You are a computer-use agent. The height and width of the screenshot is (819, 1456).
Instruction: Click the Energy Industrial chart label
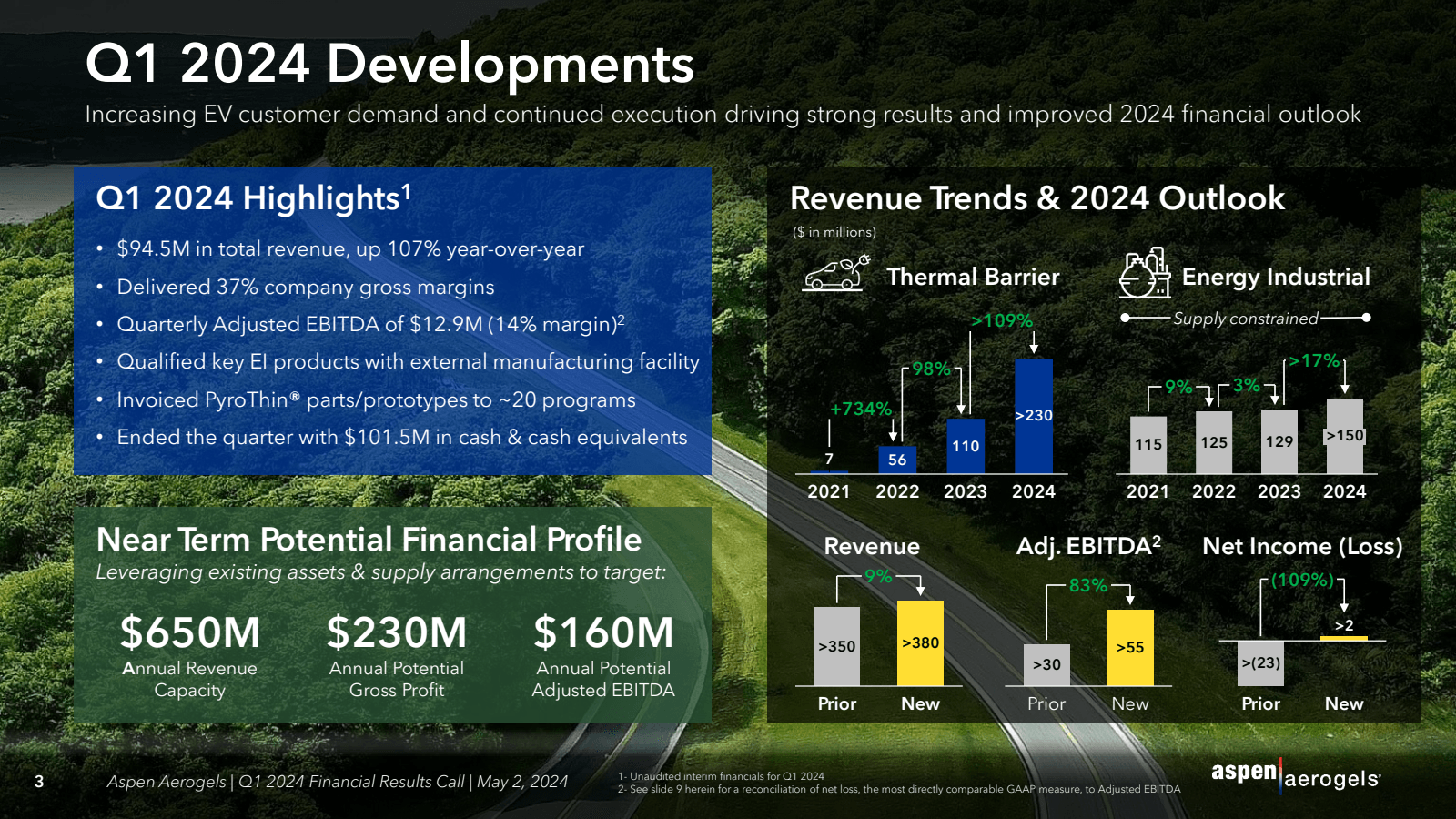1276,277
